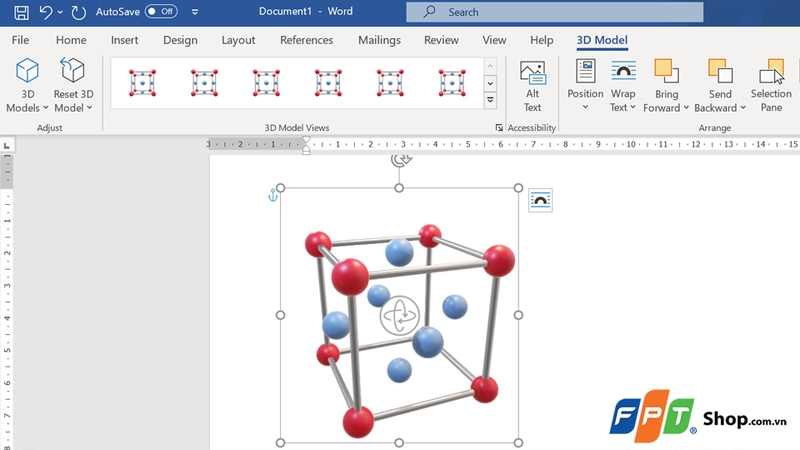Click the right-middle sizing handle of model

518,315
